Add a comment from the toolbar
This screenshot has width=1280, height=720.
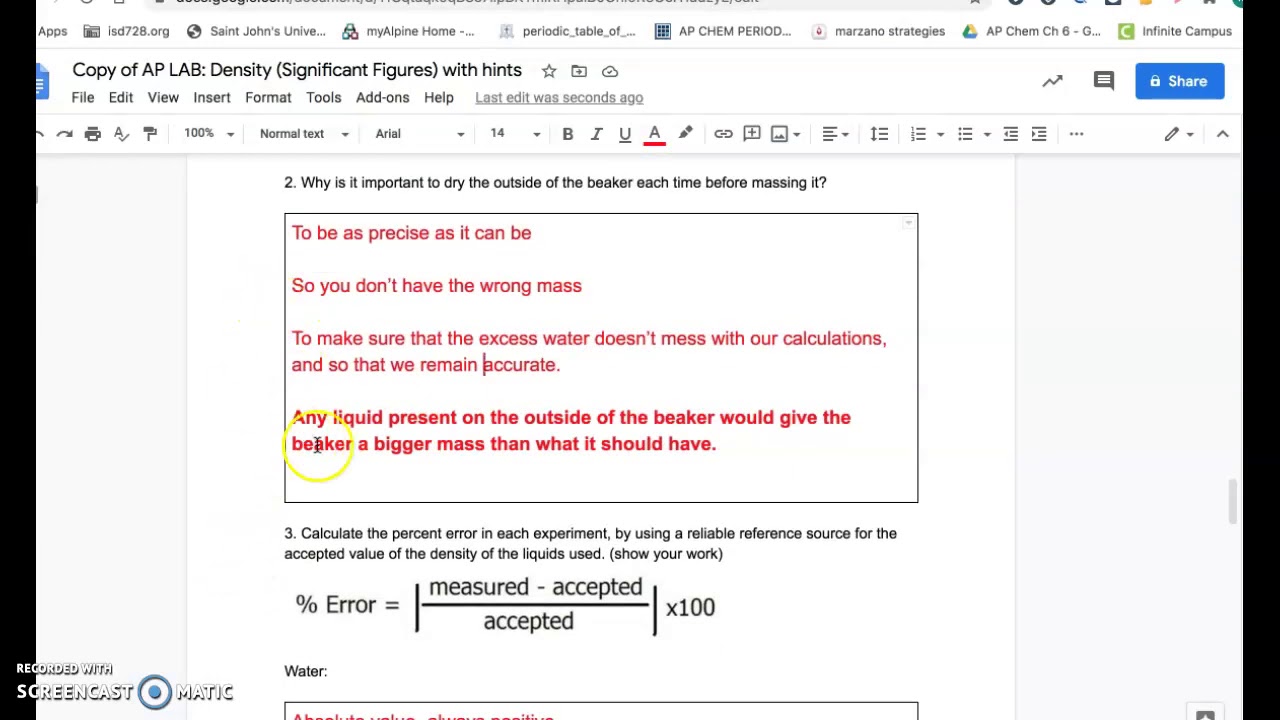[x=752, y=134]
